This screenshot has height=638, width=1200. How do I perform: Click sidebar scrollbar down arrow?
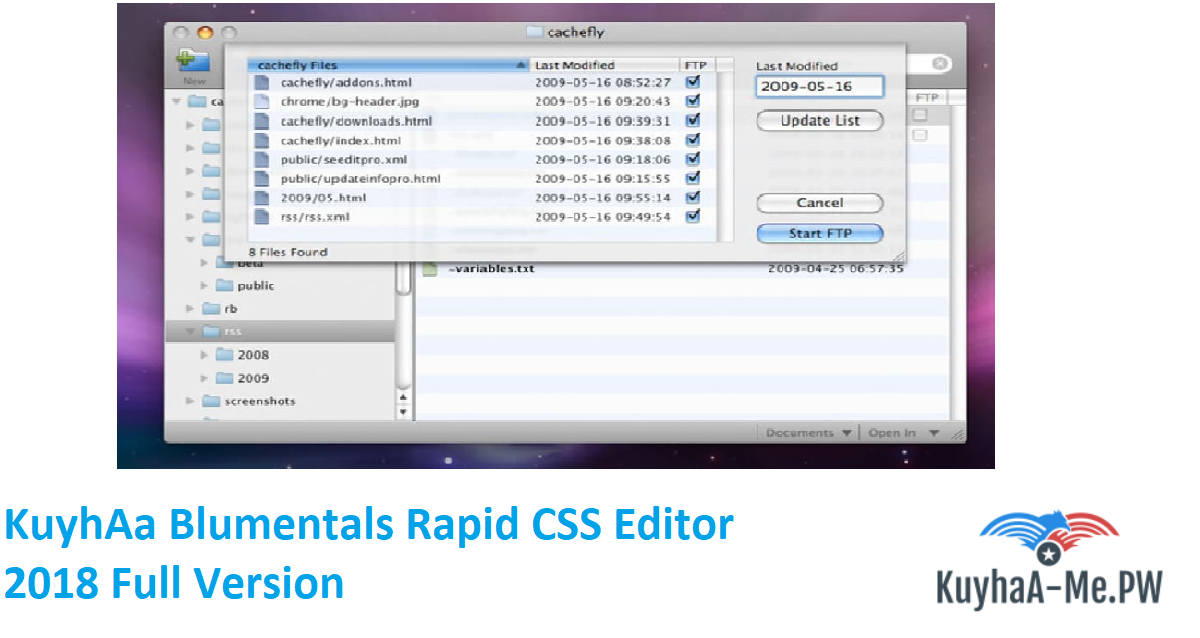403,410
